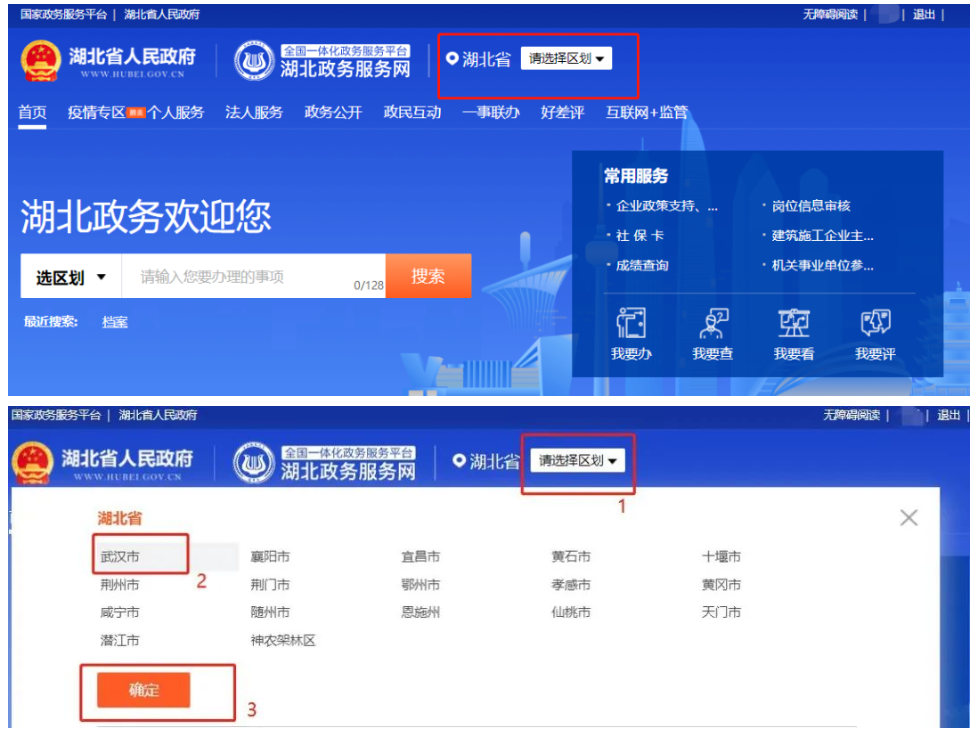Click the location pin beside 湖北省 in the bottom header
This screenshot has width=974, height=732.
click(x=459, y=460)
